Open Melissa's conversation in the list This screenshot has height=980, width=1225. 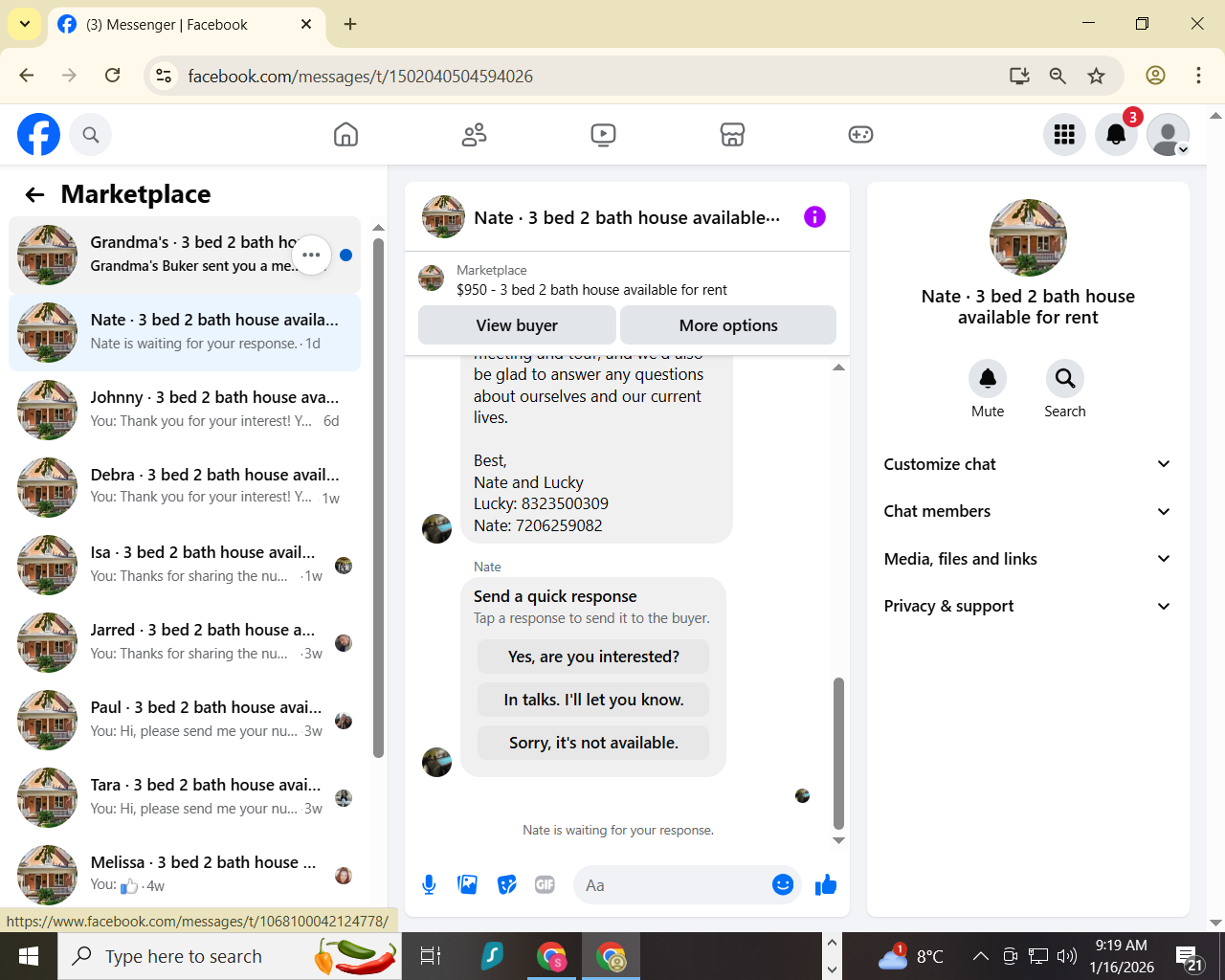(x=185, y=873)
